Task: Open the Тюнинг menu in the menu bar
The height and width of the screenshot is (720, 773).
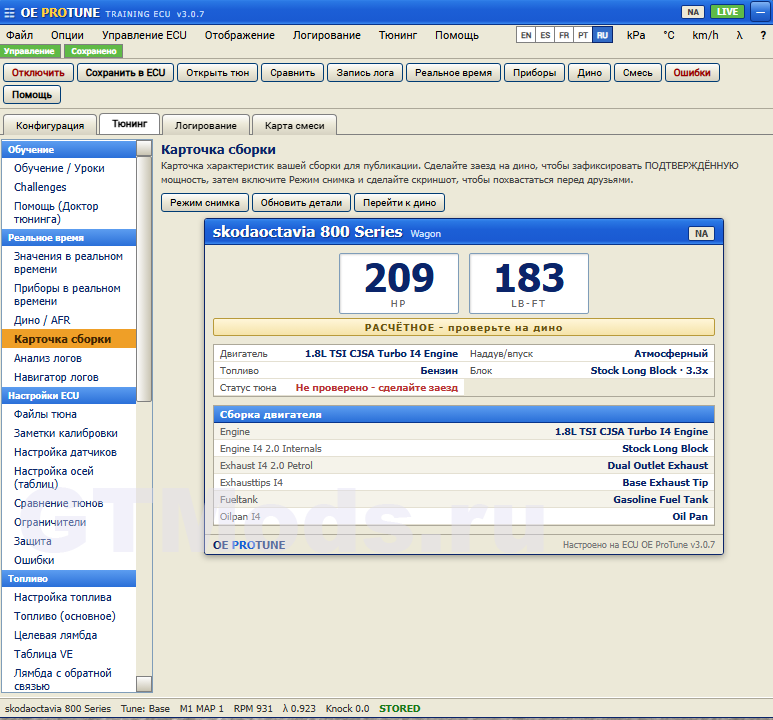Action: pos(397,35)
